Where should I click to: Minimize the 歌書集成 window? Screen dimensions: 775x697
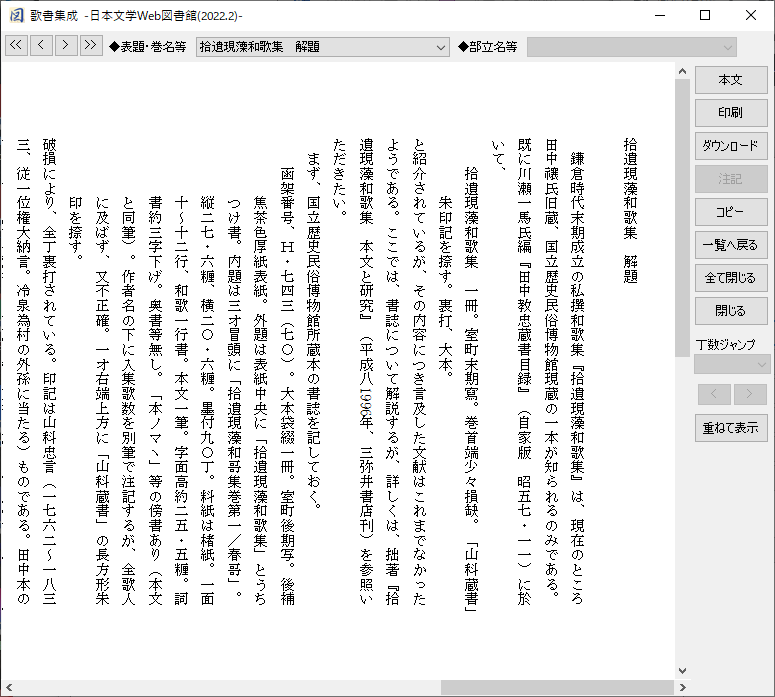(660, 15)
